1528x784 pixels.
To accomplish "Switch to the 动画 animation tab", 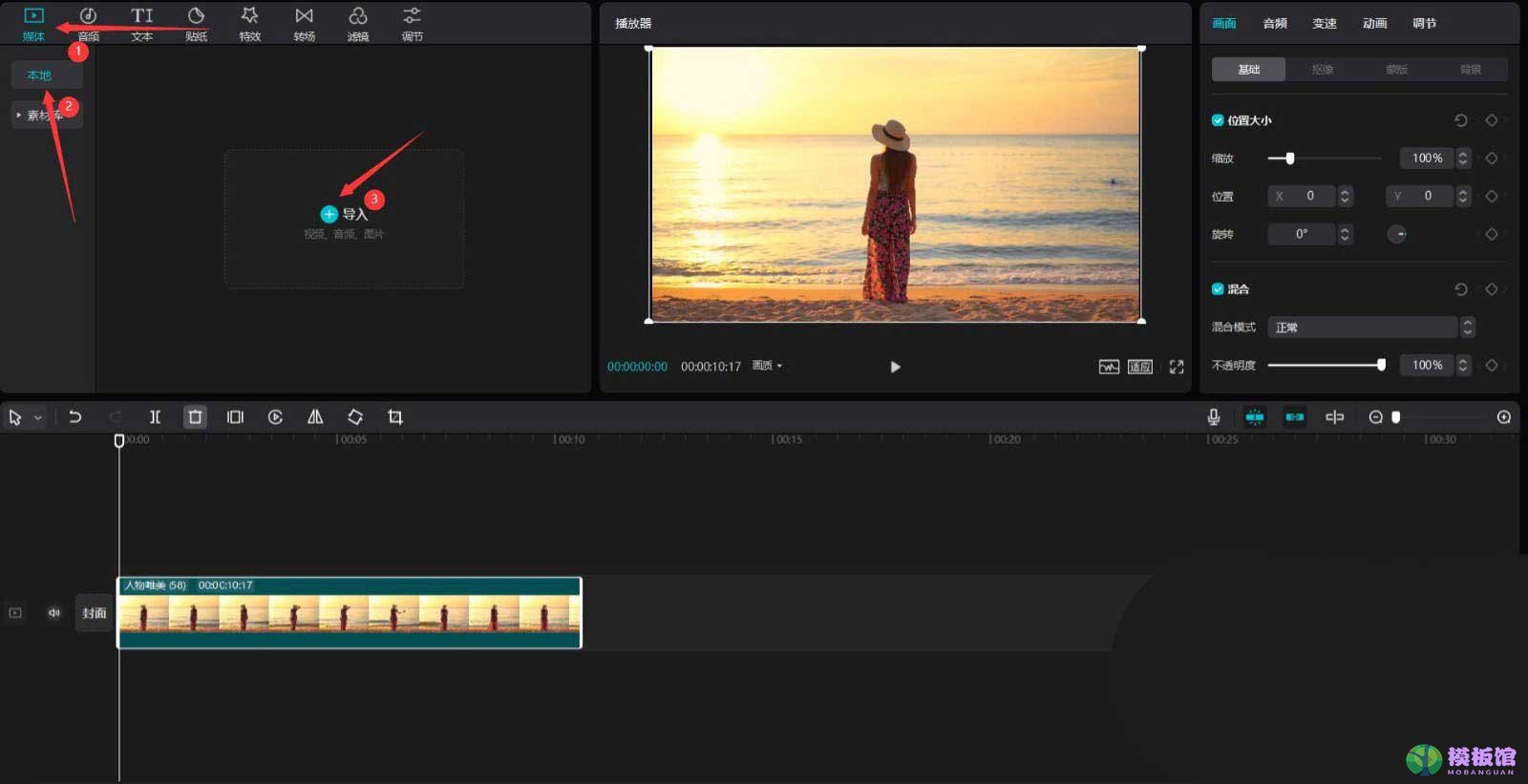I will [x=1374, y=23].
